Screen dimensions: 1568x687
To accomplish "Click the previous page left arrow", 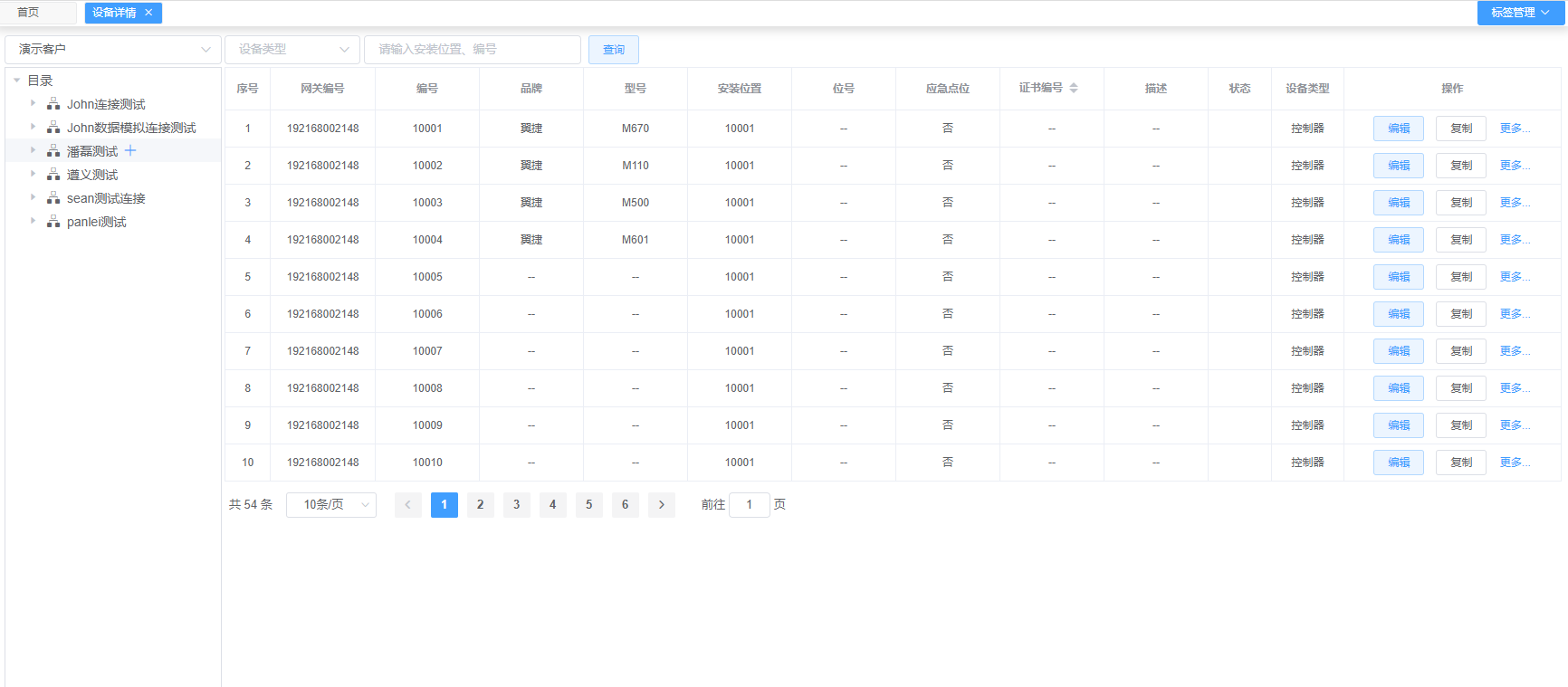I will point(407,505).
